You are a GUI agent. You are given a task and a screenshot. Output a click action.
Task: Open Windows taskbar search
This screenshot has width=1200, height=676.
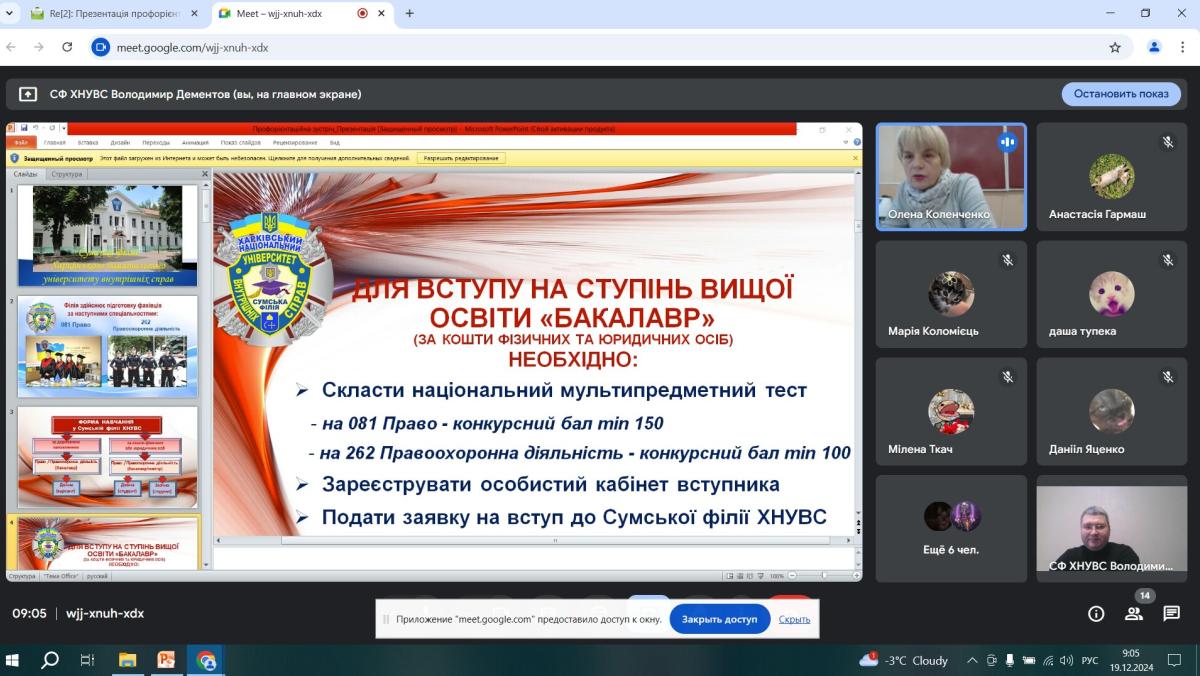pyautogui.click(x=49, y=660)
